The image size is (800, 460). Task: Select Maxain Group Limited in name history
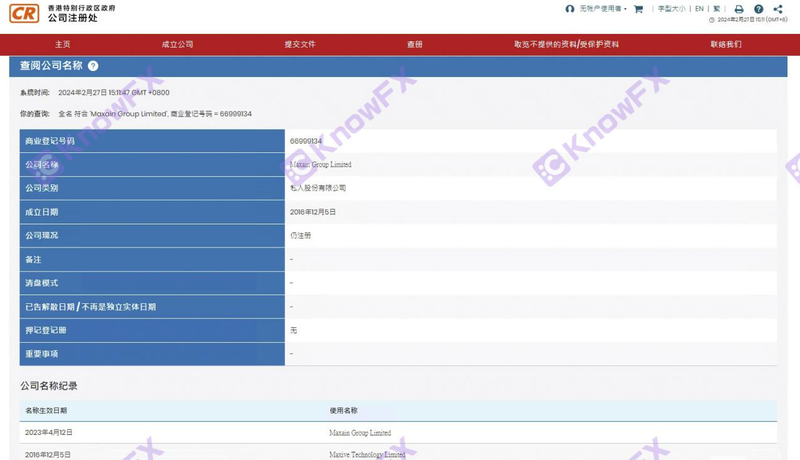coord(360,432)
